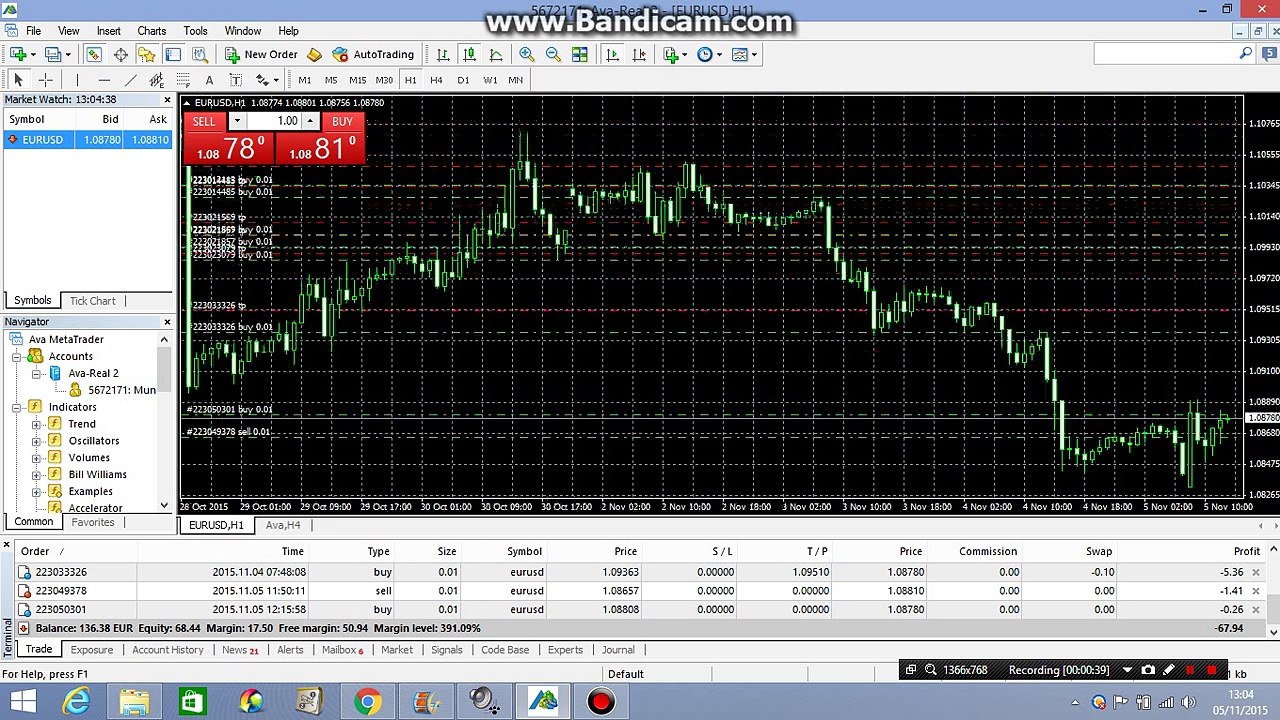The image size is (1280, 720).
Task: Open the Indicators list dropdown
Action: pyautogui.click(x=675, y=55)
